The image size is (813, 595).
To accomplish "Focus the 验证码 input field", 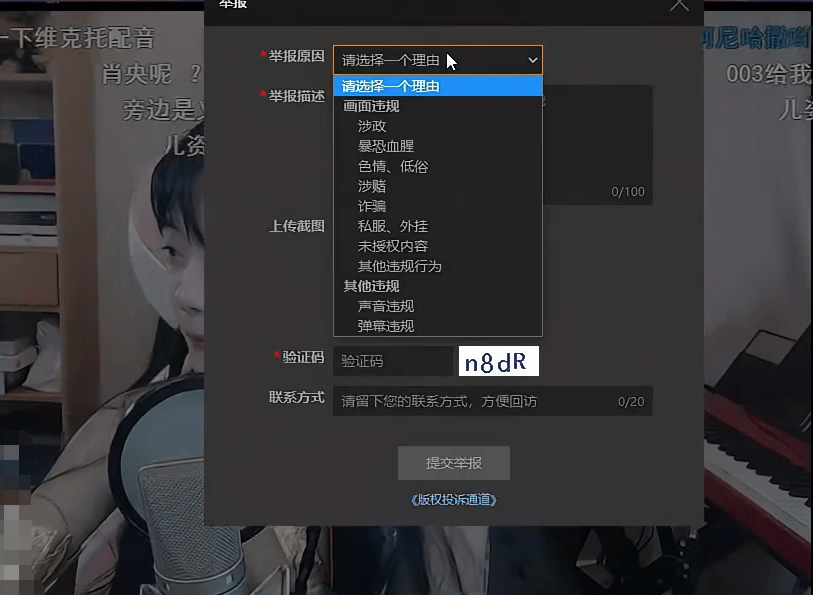I will 393,361.
